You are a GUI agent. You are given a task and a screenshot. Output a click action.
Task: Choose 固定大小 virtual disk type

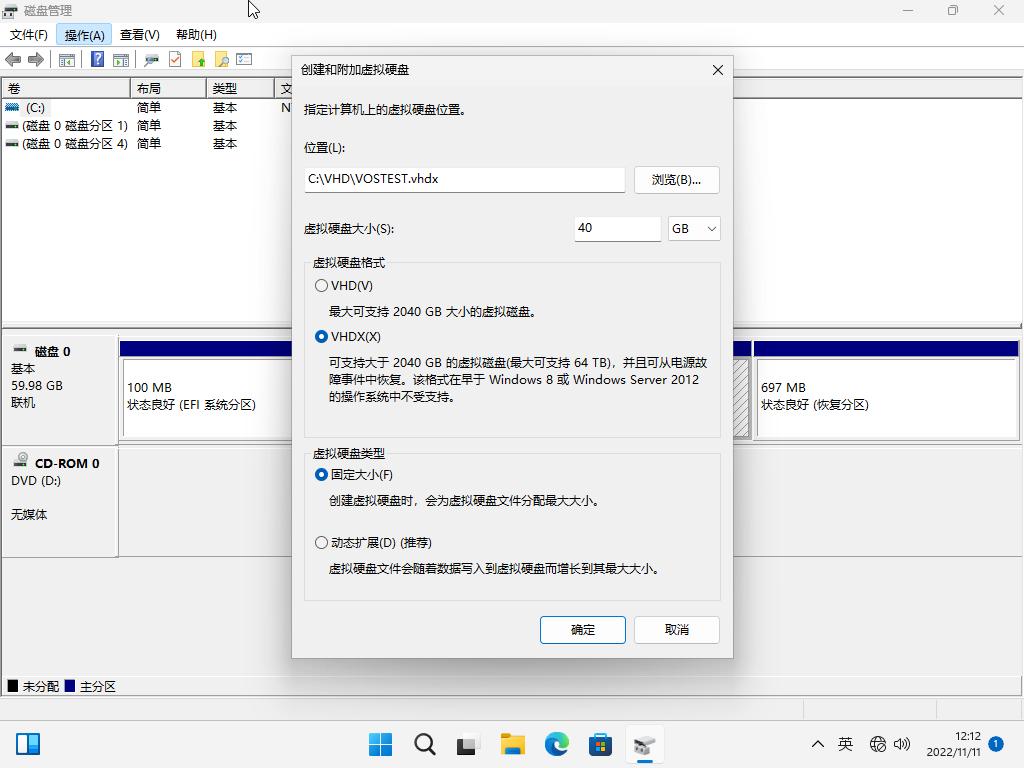(x=321, y=474)
